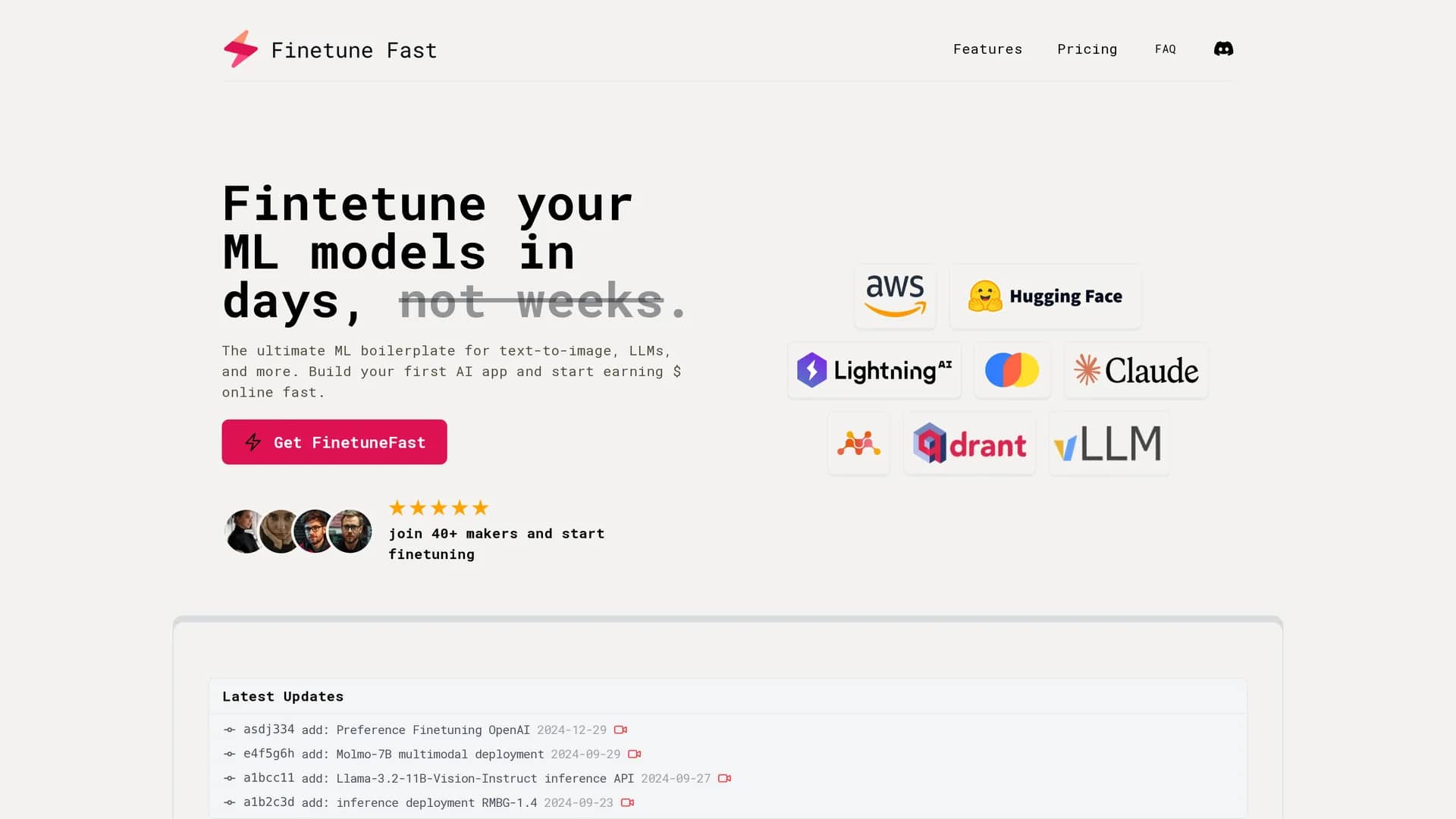
Task: Click commit icon beside a1bcc11
Action: [x=229, y=778]
